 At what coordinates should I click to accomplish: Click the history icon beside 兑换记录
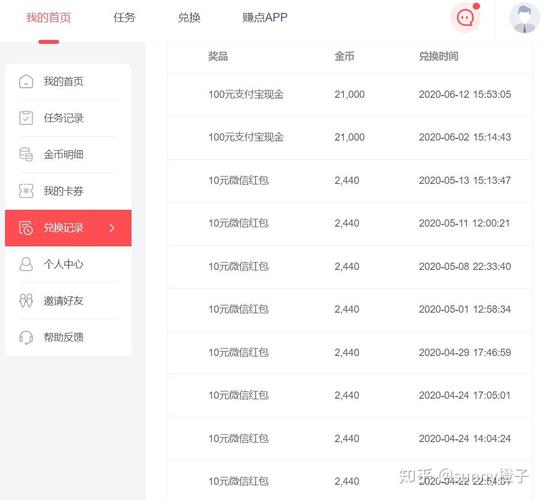point(26,228)
